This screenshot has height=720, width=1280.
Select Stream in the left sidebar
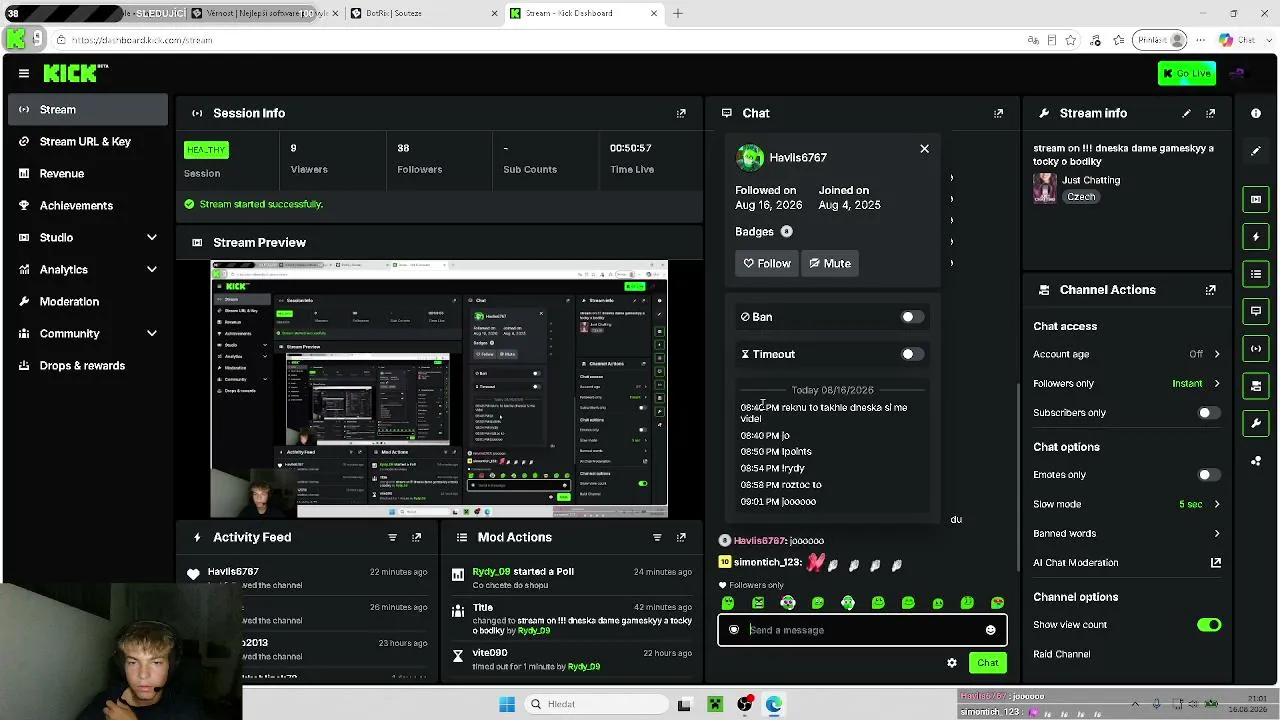[88, 109]
